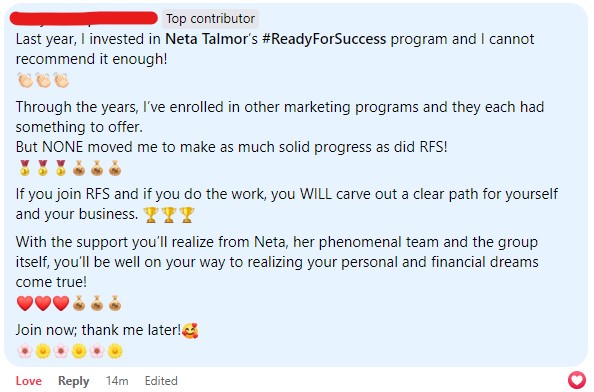This screenshot has height=392, width=594.
Task: Click the clapping hands emoji row
Action: coord(43,80)
